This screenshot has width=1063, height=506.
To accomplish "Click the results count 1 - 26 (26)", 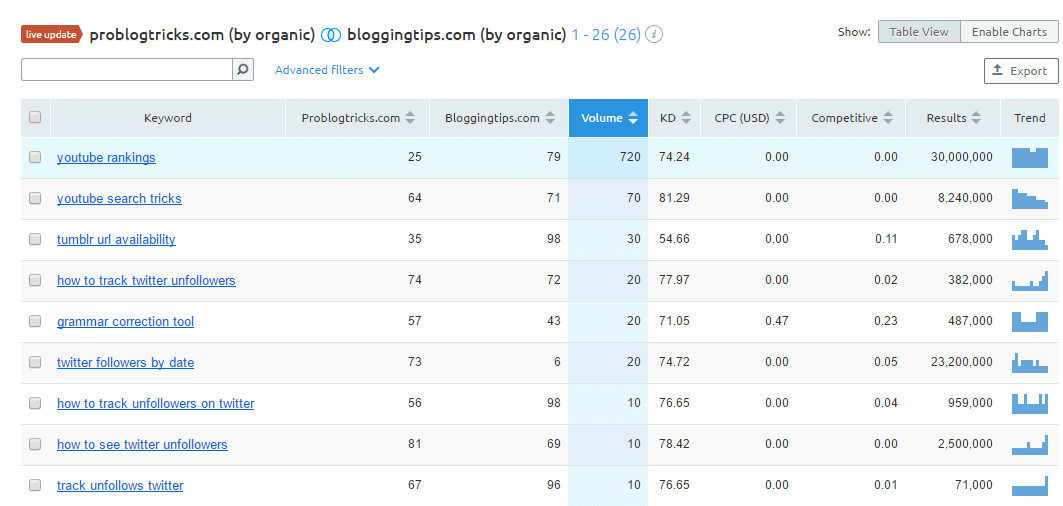I will [x=606, y=35].
